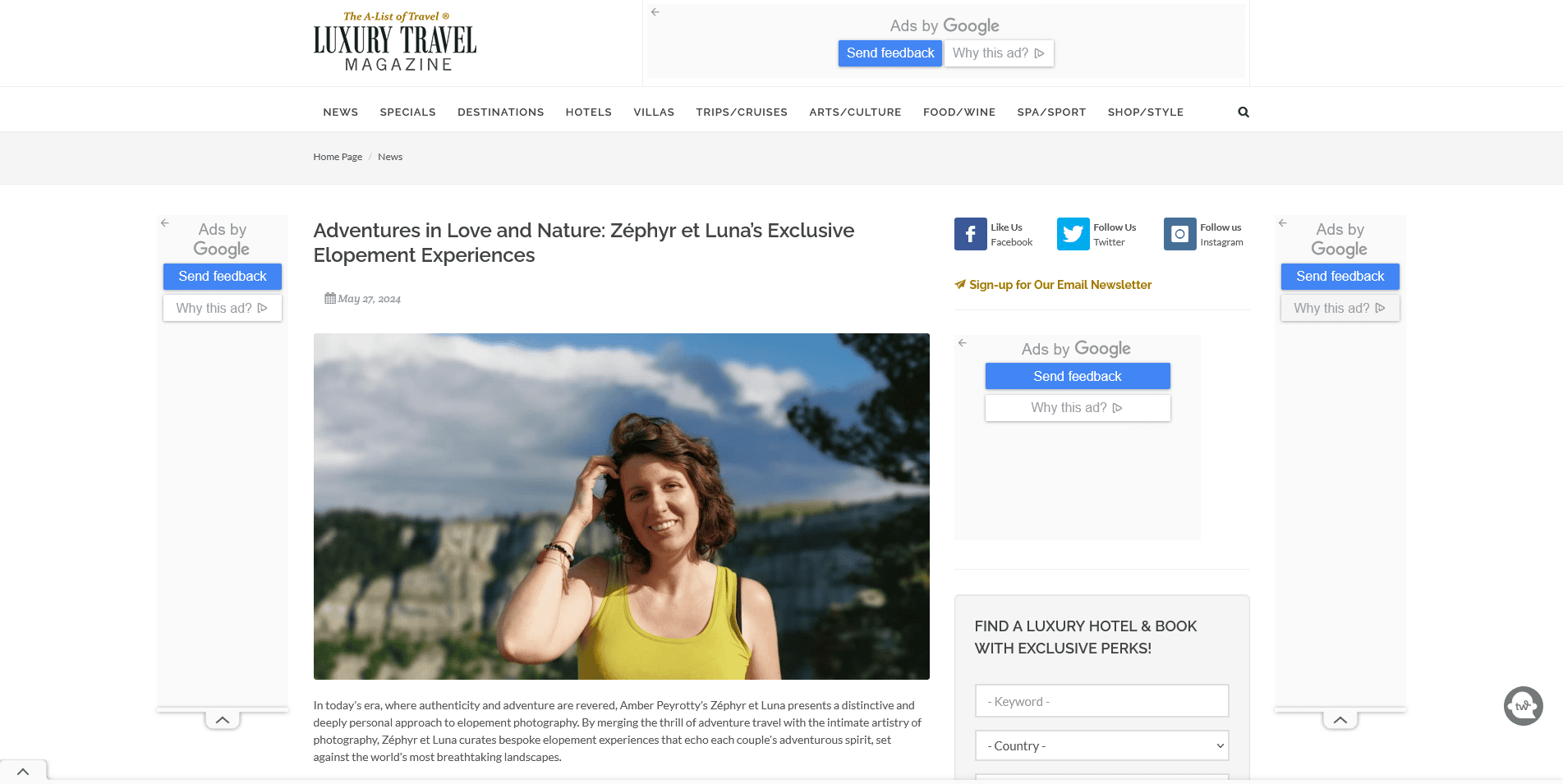
Task: Click the Twitter Follow Us icon
Action: 1073,234
